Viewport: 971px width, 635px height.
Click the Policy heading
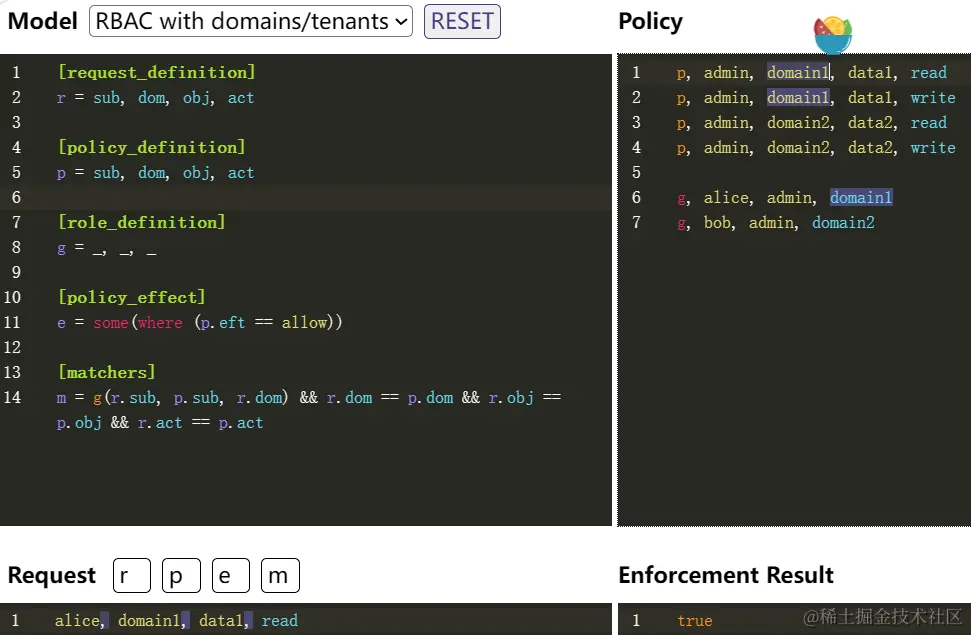click(x=650, y=21)
